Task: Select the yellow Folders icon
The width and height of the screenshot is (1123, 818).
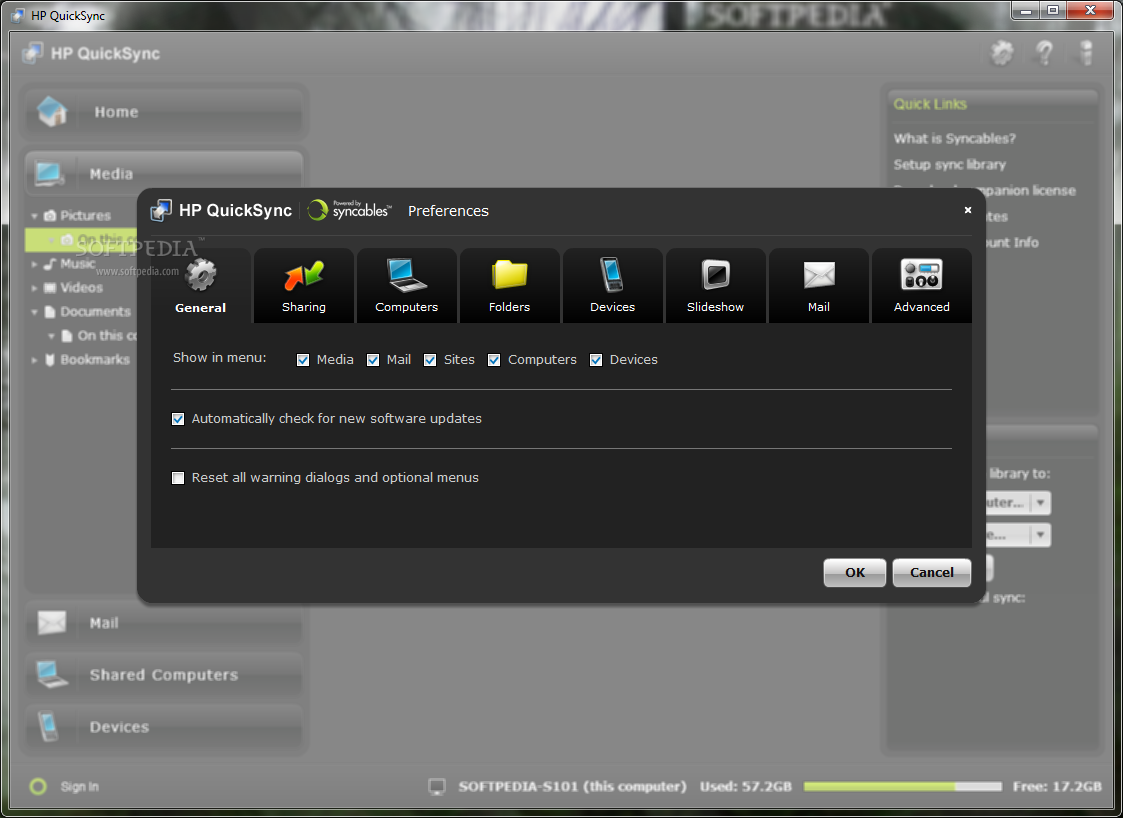Action: coord(509,275)
